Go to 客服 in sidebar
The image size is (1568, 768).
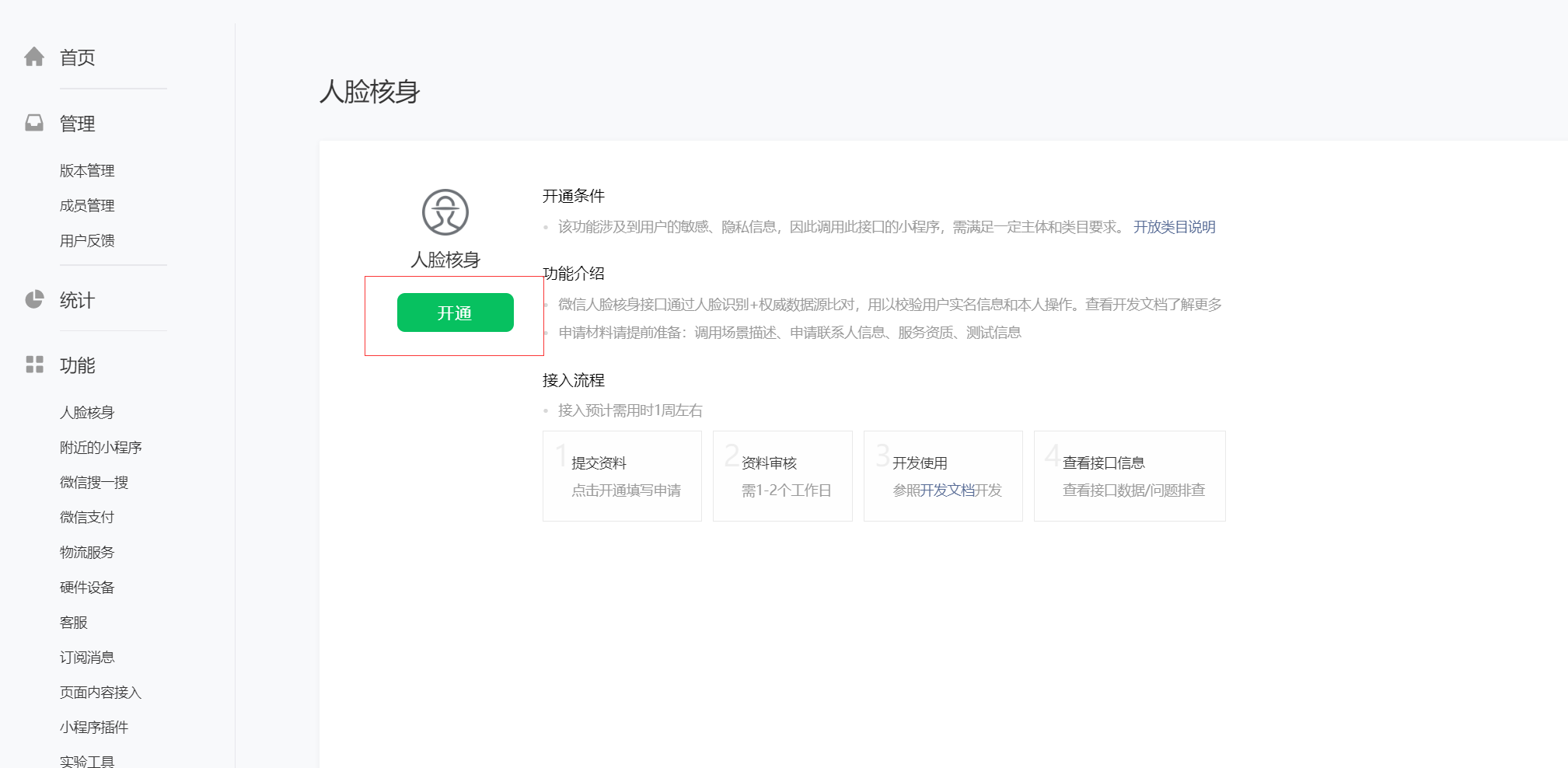74,622
